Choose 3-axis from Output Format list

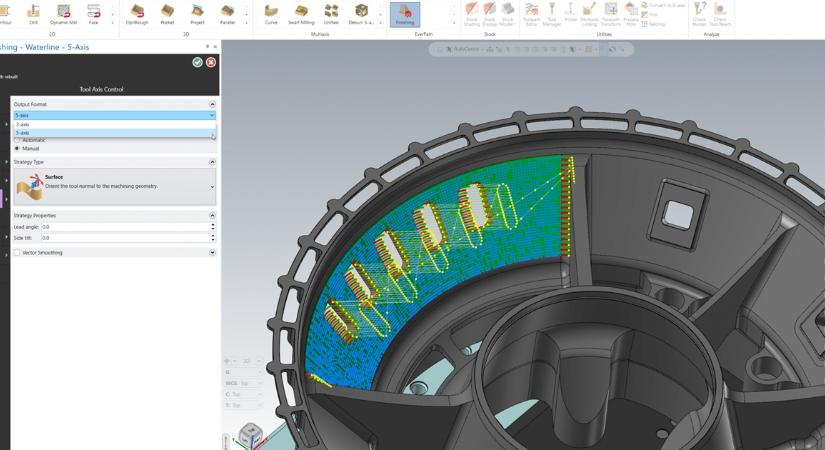click(115, 125)
